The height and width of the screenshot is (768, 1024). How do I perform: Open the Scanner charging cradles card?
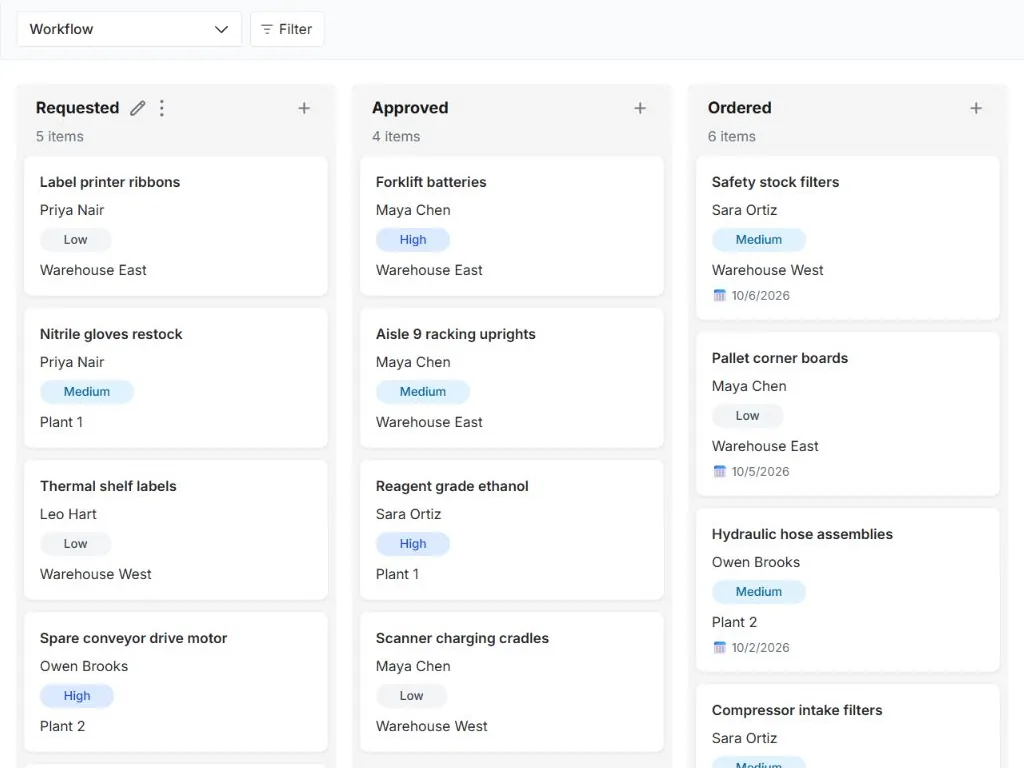coord(512,682)
